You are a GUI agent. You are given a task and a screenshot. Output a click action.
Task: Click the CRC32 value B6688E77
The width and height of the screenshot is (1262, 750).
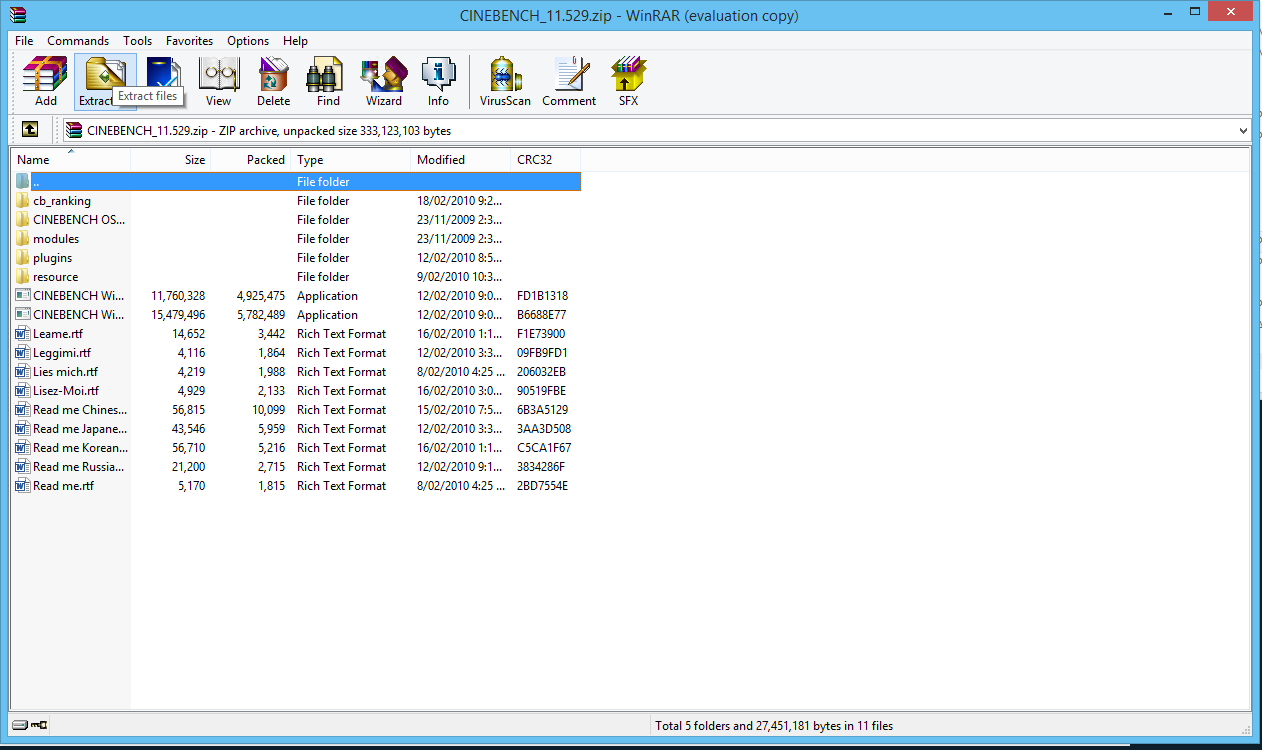(542, 315)
